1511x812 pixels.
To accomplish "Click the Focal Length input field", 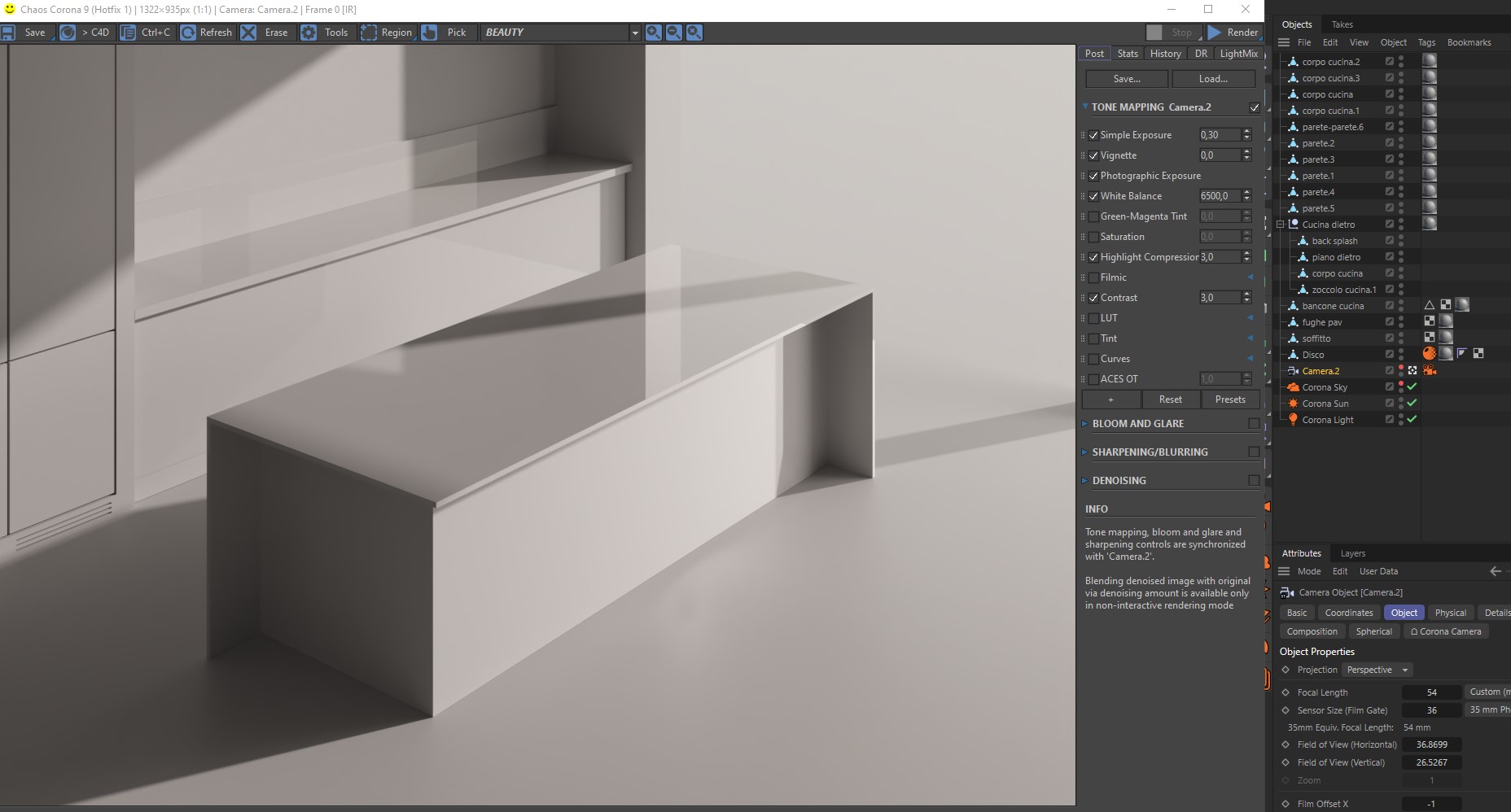I will coord(1431,692).
